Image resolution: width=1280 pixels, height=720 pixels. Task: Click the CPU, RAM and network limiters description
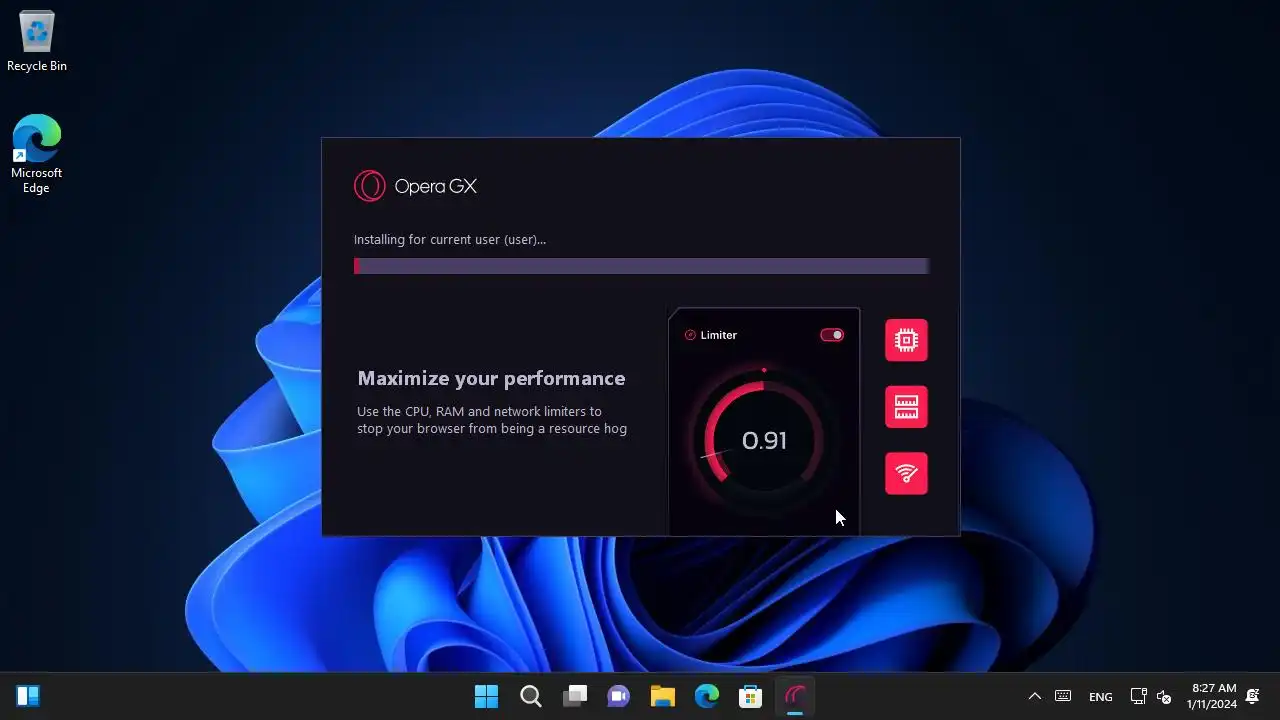click(x=492, y=420)
